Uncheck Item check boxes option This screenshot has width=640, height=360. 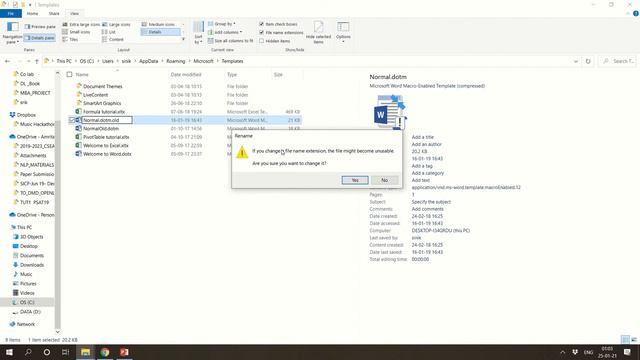coord(262,24)
